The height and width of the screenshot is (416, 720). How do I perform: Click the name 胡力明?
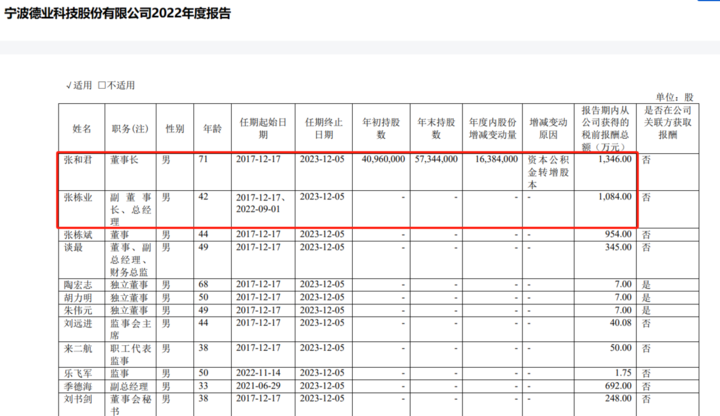(78, 298)
